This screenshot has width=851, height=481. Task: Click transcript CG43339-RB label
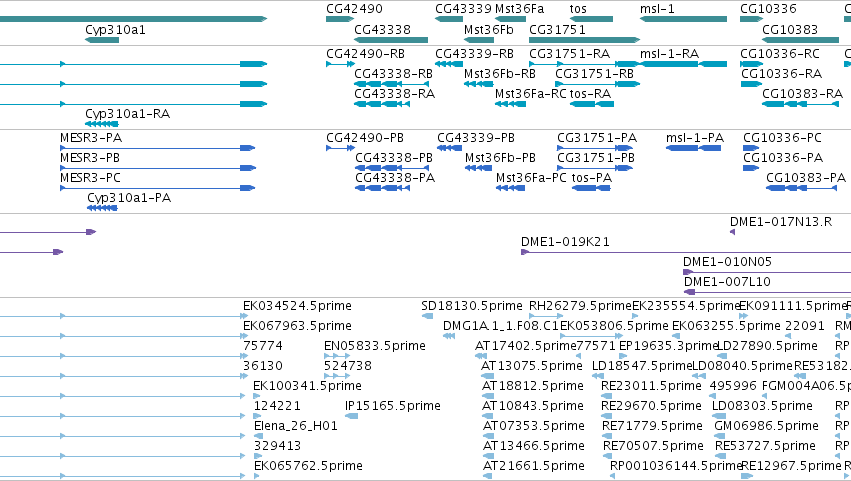pos(474,54)
